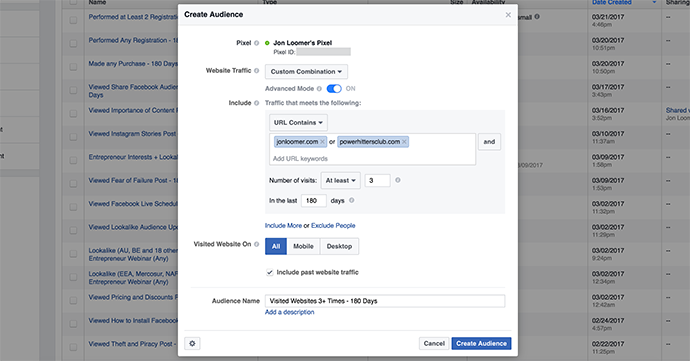This screenshot has width=690, height=361.
Task: Click the 03/21/2017 date cell
Action: tap(608, 17)
